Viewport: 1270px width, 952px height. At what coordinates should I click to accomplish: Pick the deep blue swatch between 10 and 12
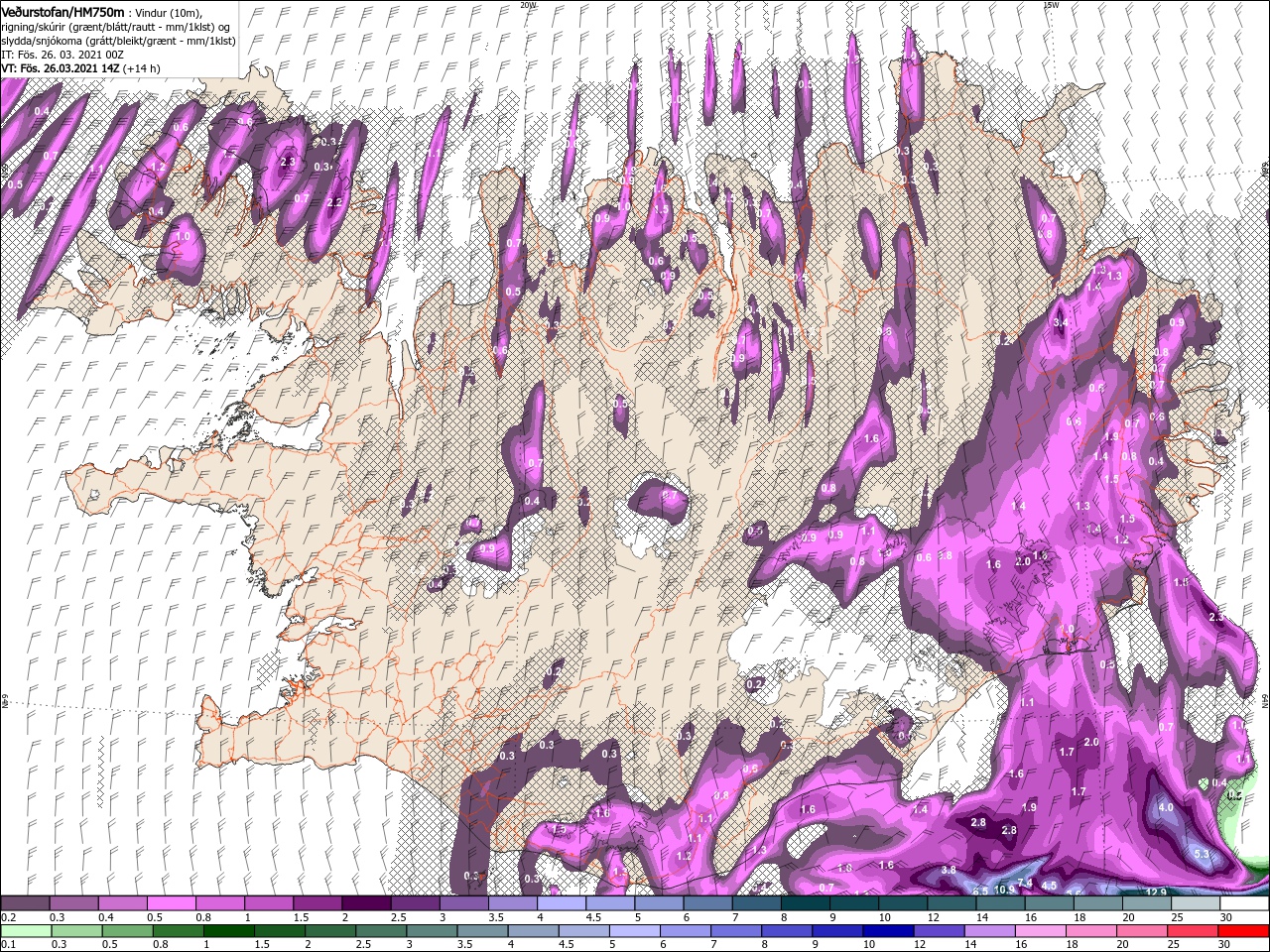(x=887, y=930)
